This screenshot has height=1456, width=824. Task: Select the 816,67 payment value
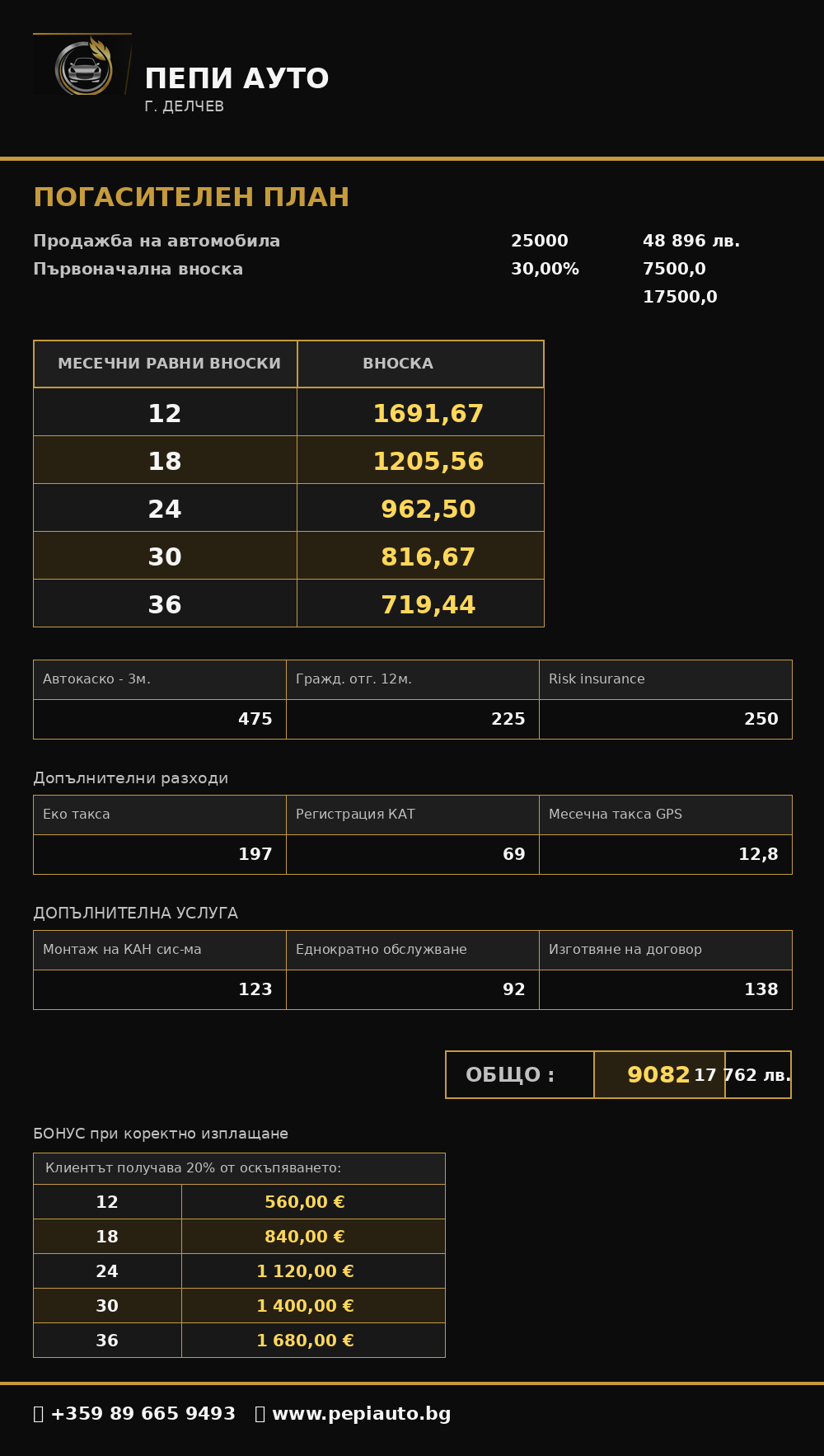[x=428, y=557]
